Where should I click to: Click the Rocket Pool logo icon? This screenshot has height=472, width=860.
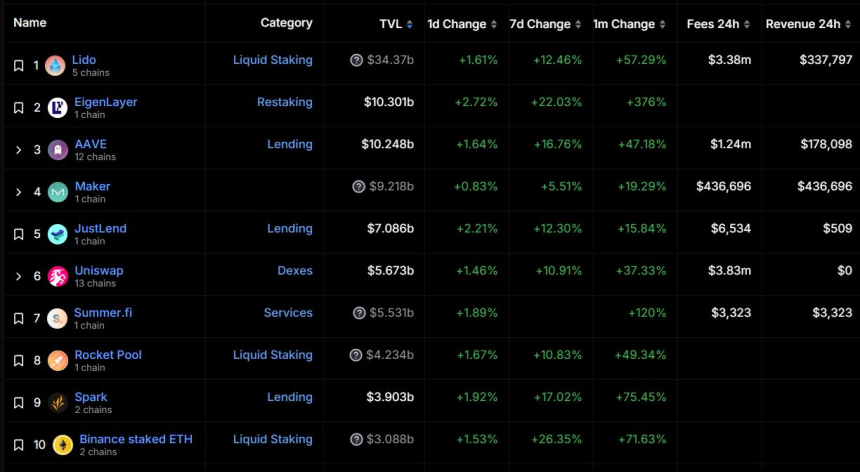pyautogui.click(x=58, y=360)
